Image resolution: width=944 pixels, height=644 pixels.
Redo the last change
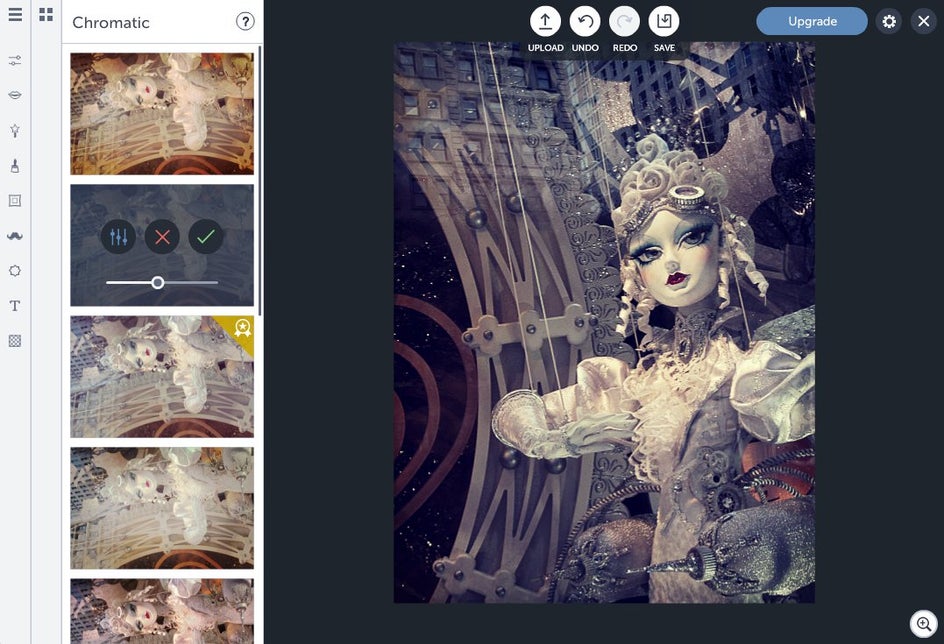(624, 22)
